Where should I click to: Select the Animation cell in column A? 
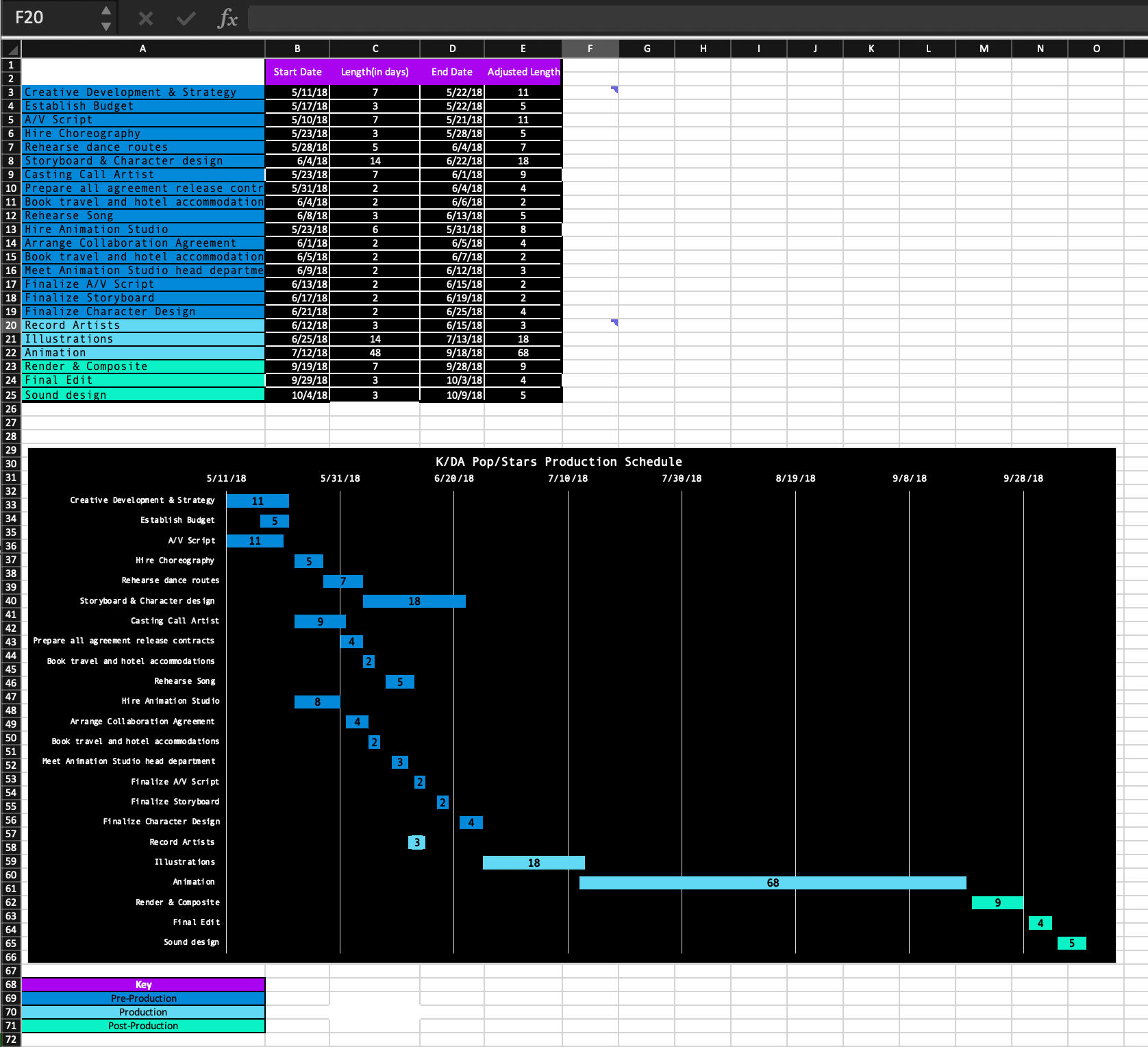coord(143,353)
